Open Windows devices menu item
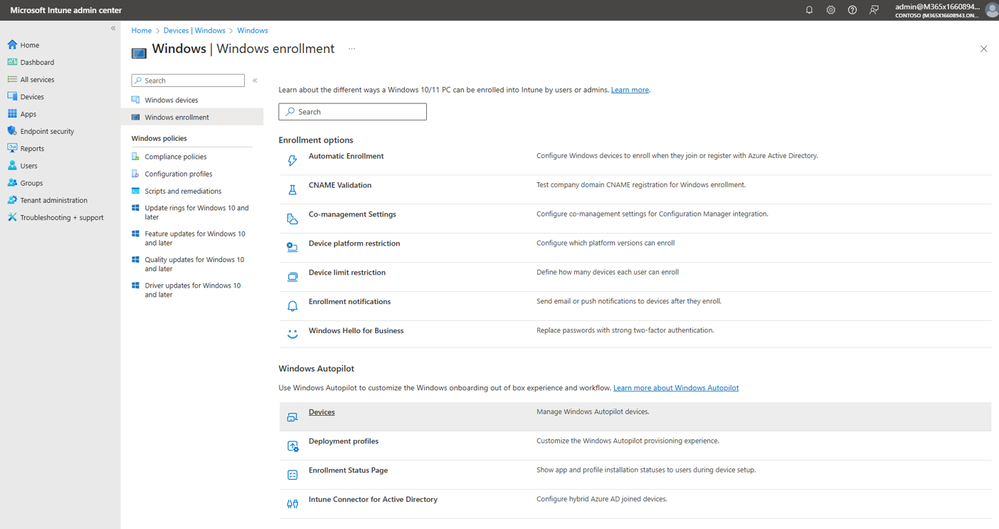999x529 pixels. coord(171,100)
